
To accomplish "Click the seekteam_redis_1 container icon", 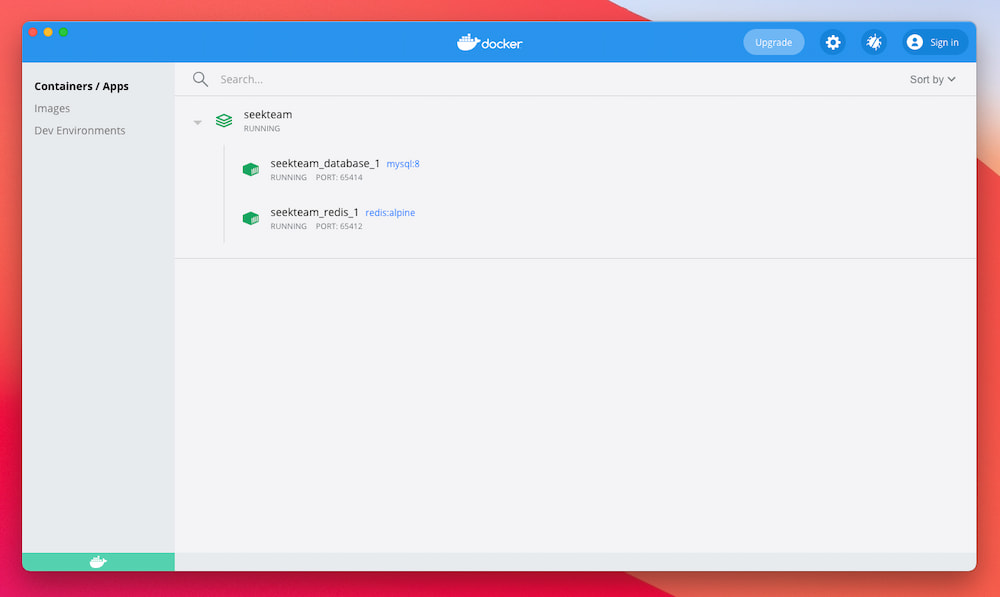I will pos(251,219).
